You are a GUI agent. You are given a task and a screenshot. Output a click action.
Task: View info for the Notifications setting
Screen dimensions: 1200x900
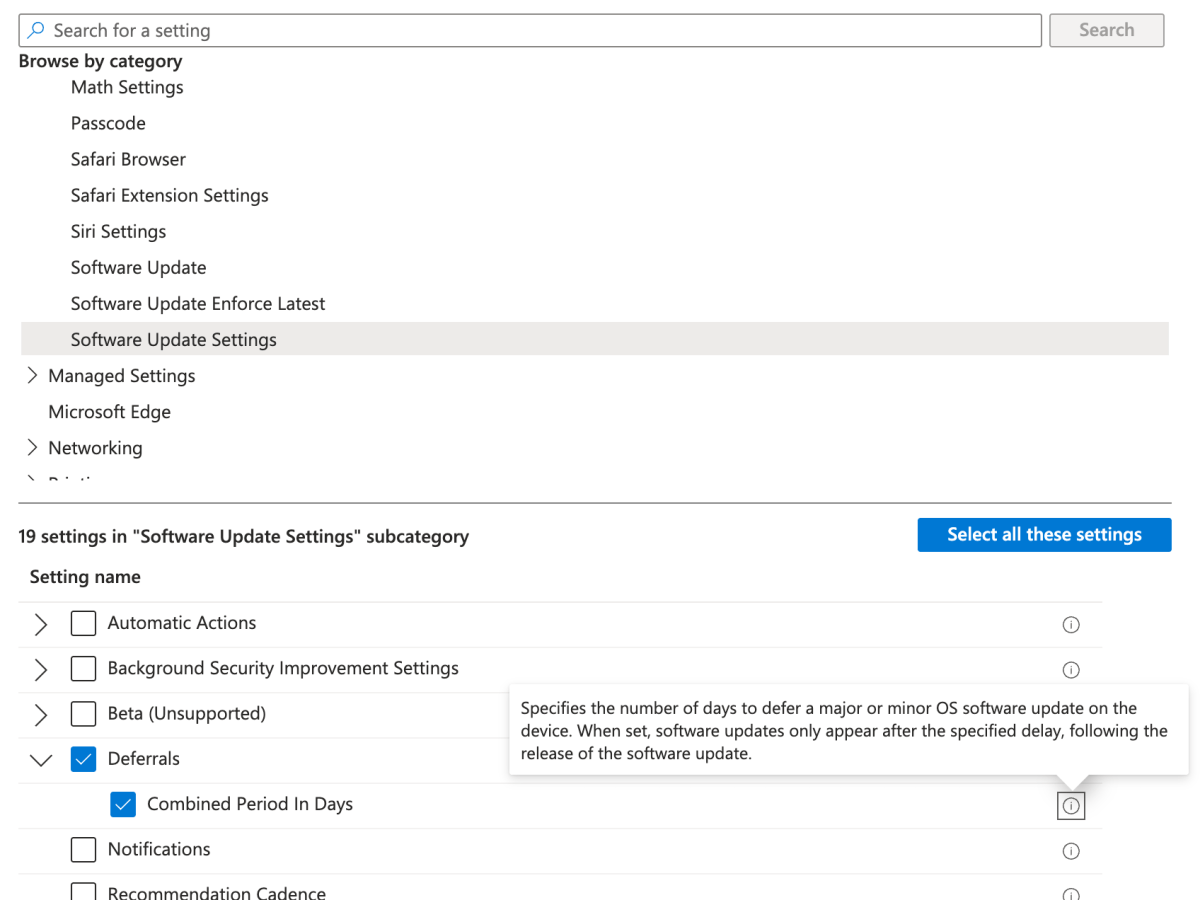click(x=1071, y=850)
